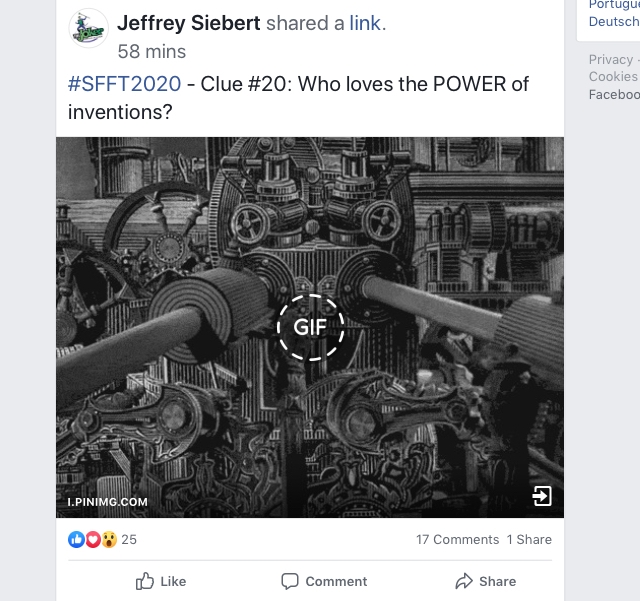Like the post with thumbs-up button
640x601 pixels.
pos(161,581)
